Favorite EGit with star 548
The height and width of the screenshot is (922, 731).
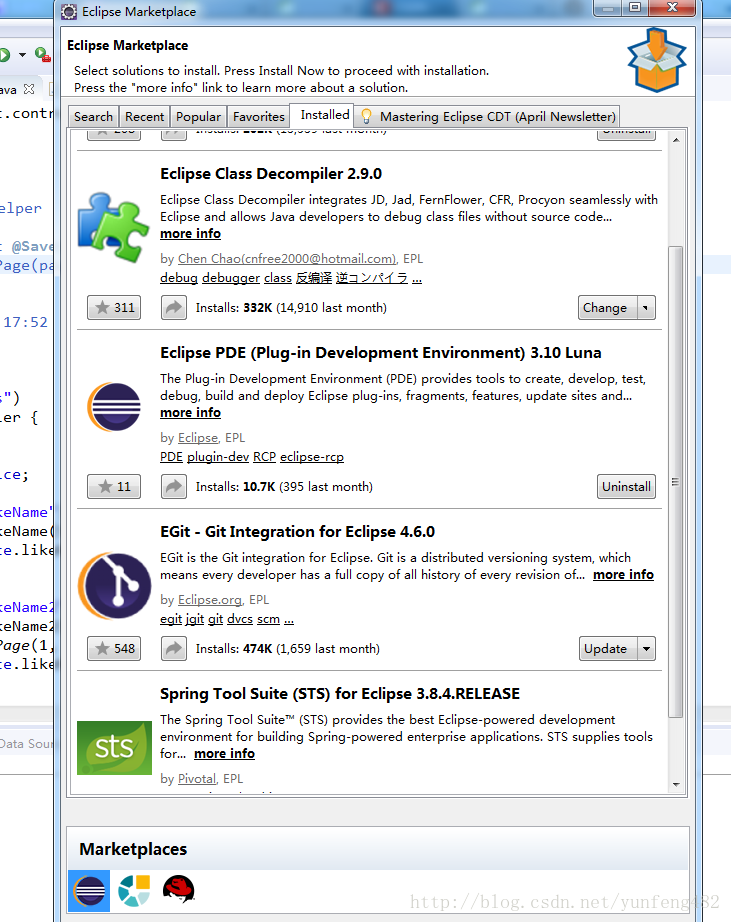point(114,649)
